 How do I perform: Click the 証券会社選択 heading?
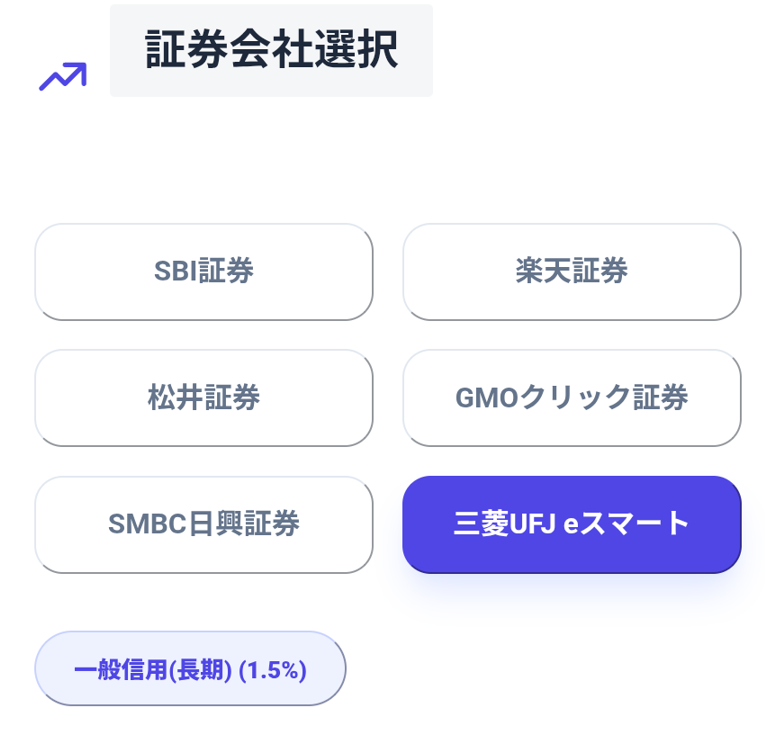click(271, 51)
